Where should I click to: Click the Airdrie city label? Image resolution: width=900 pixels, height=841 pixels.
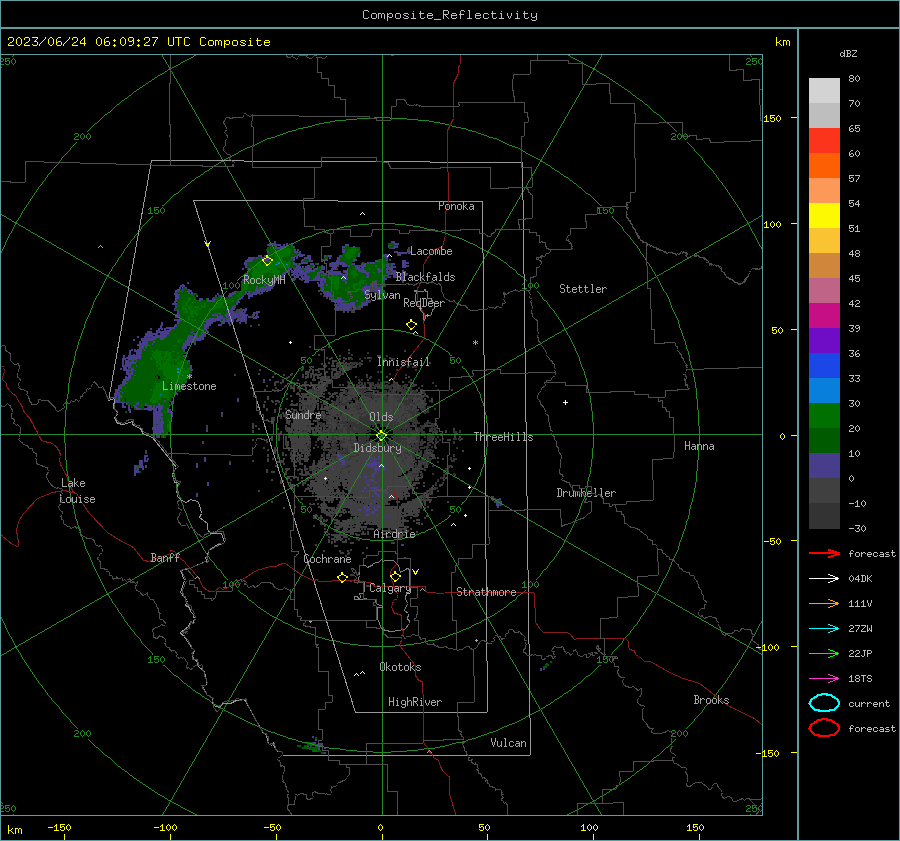tap(394, 534)
